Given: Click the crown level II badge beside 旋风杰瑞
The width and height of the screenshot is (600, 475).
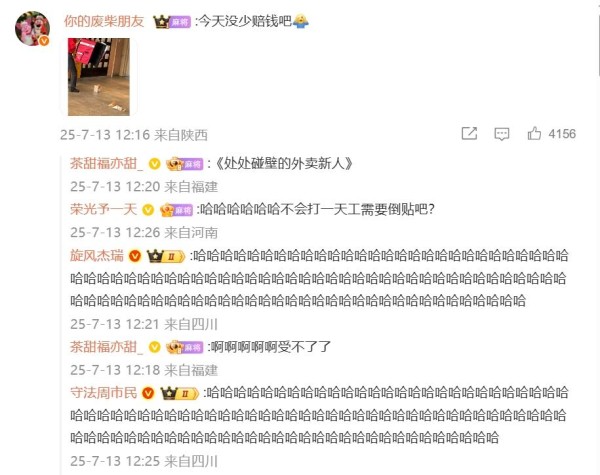Looking at the screenshot, I should (166, 256).
